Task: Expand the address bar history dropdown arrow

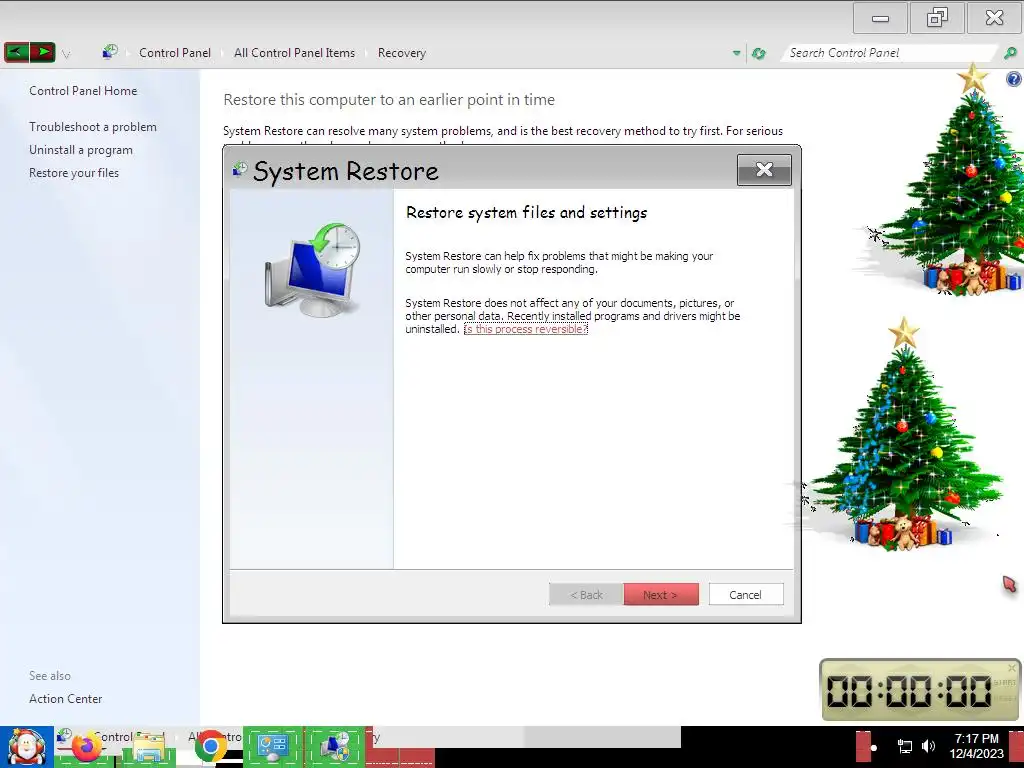Action: point(737,54)
